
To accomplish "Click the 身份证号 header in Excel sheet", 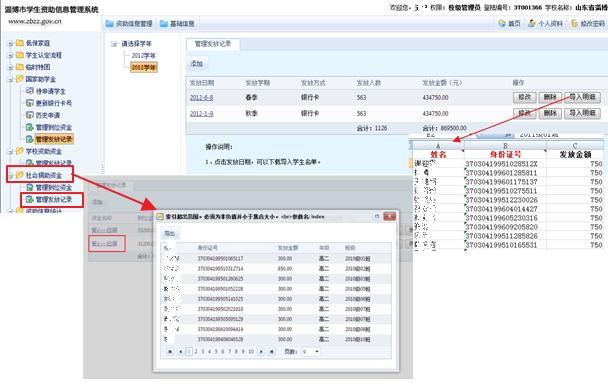I will [x=505, y=154].
